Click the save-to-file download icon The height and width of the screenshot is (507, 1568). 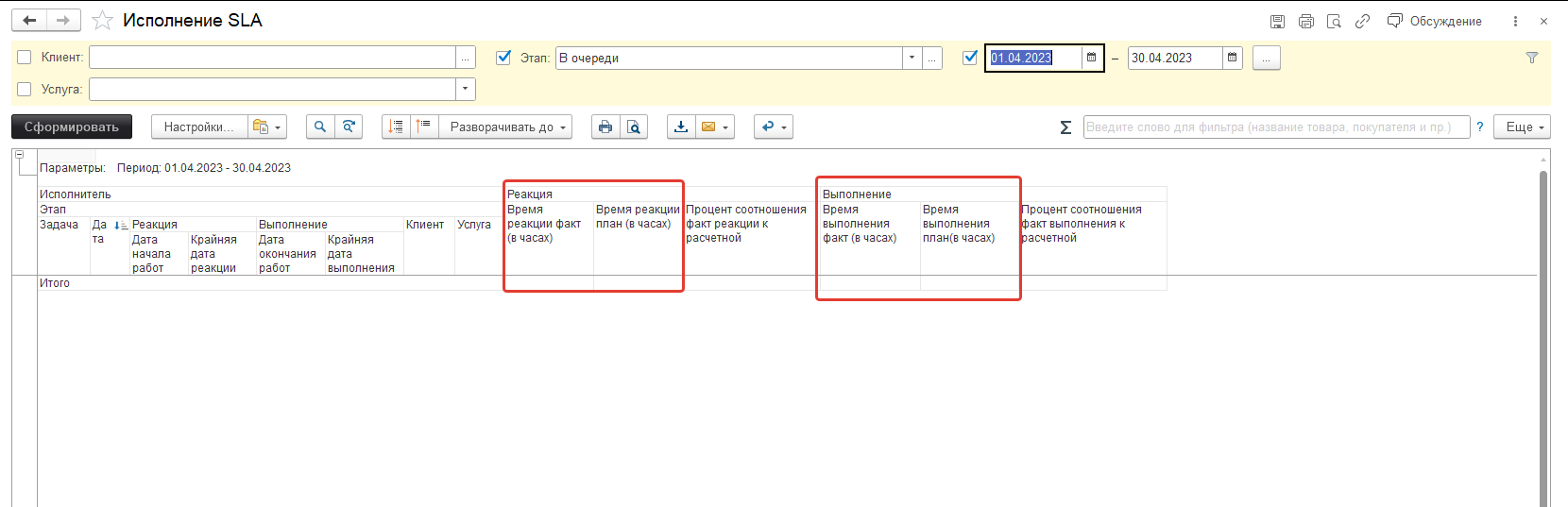point(680,127)
